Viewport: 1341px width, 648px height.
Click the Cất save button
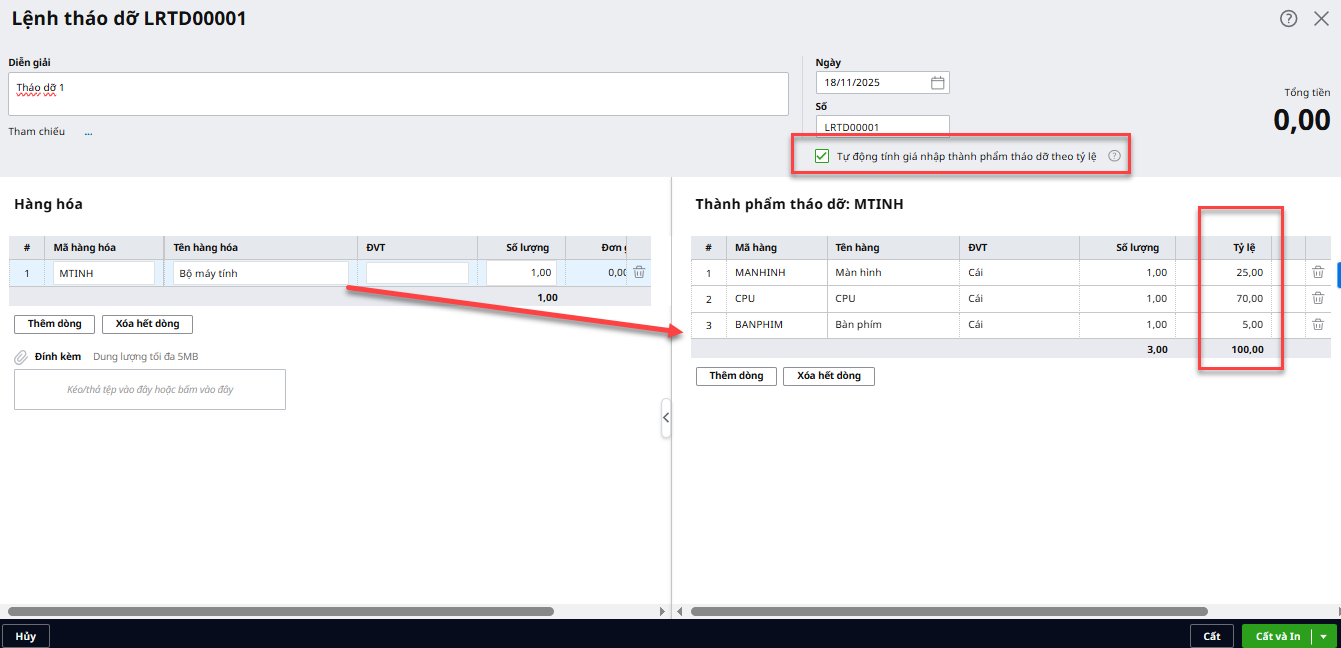[1211, 636]
